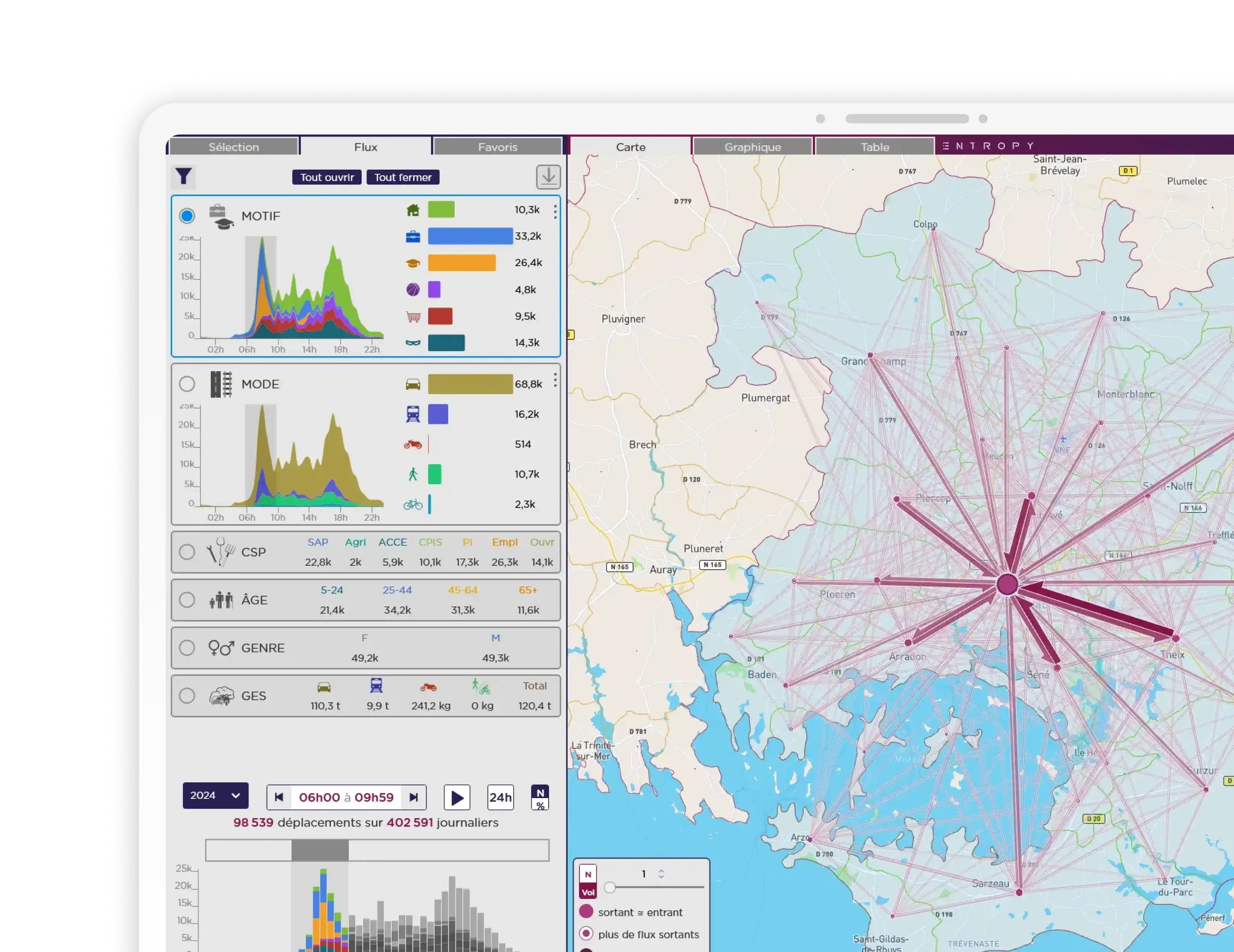1234x952 pixels.
Task: Select the MODE radio button
Action: click(187, 384)
